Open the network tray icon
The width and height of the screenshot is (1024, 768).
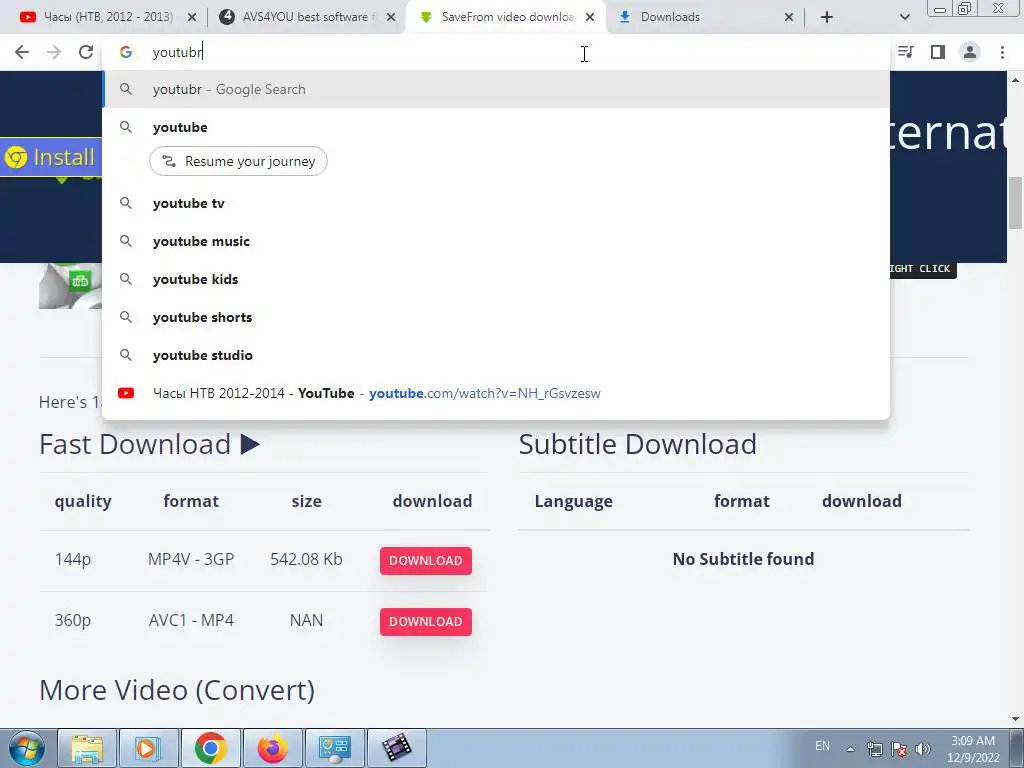874,749
